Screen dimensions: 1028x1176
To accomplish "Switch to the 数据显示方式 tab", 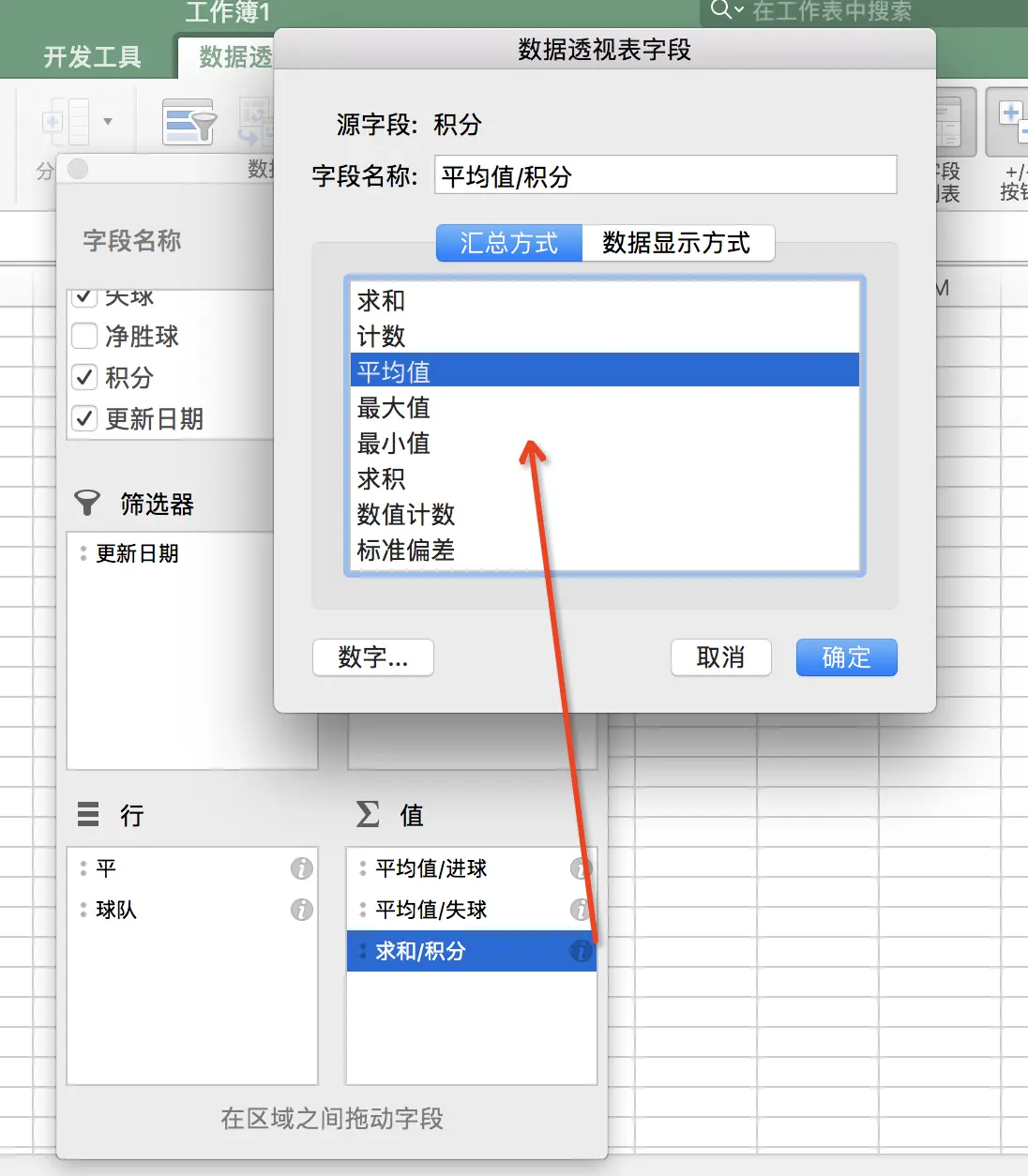I will coord(678,243).
